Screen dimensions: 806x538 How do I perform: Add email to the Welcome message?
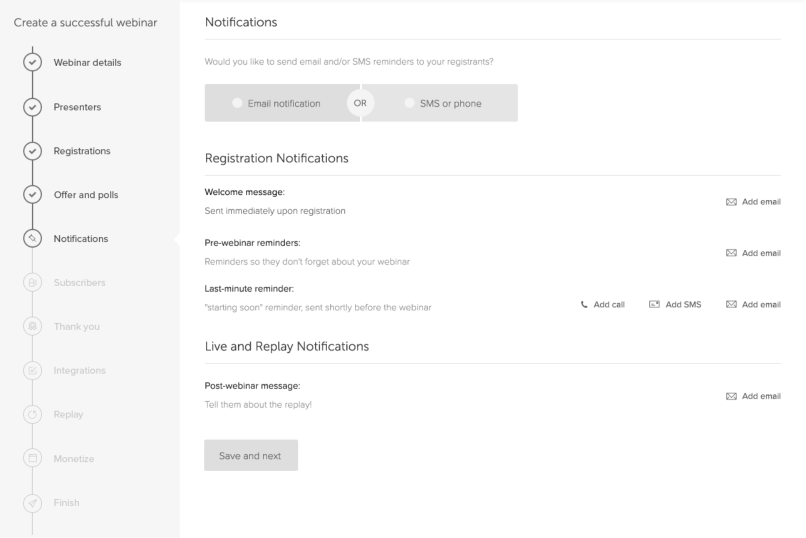point(752,201)
